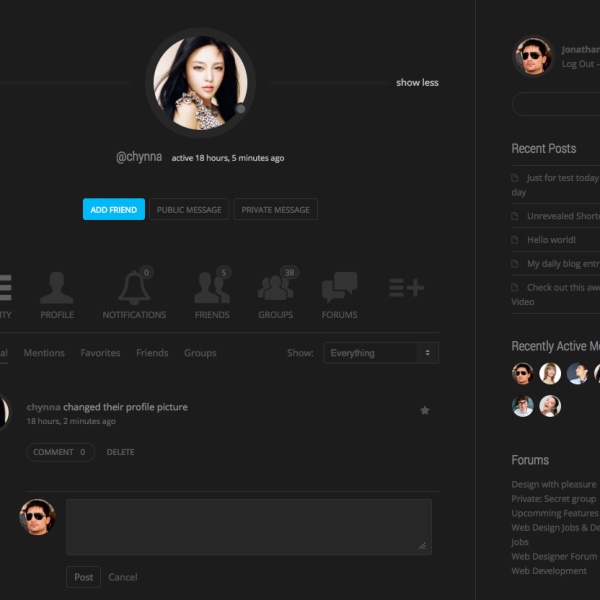Favorite the activity with star icon
The width and height of the screenshot is (600, 600).
[425, 410]
